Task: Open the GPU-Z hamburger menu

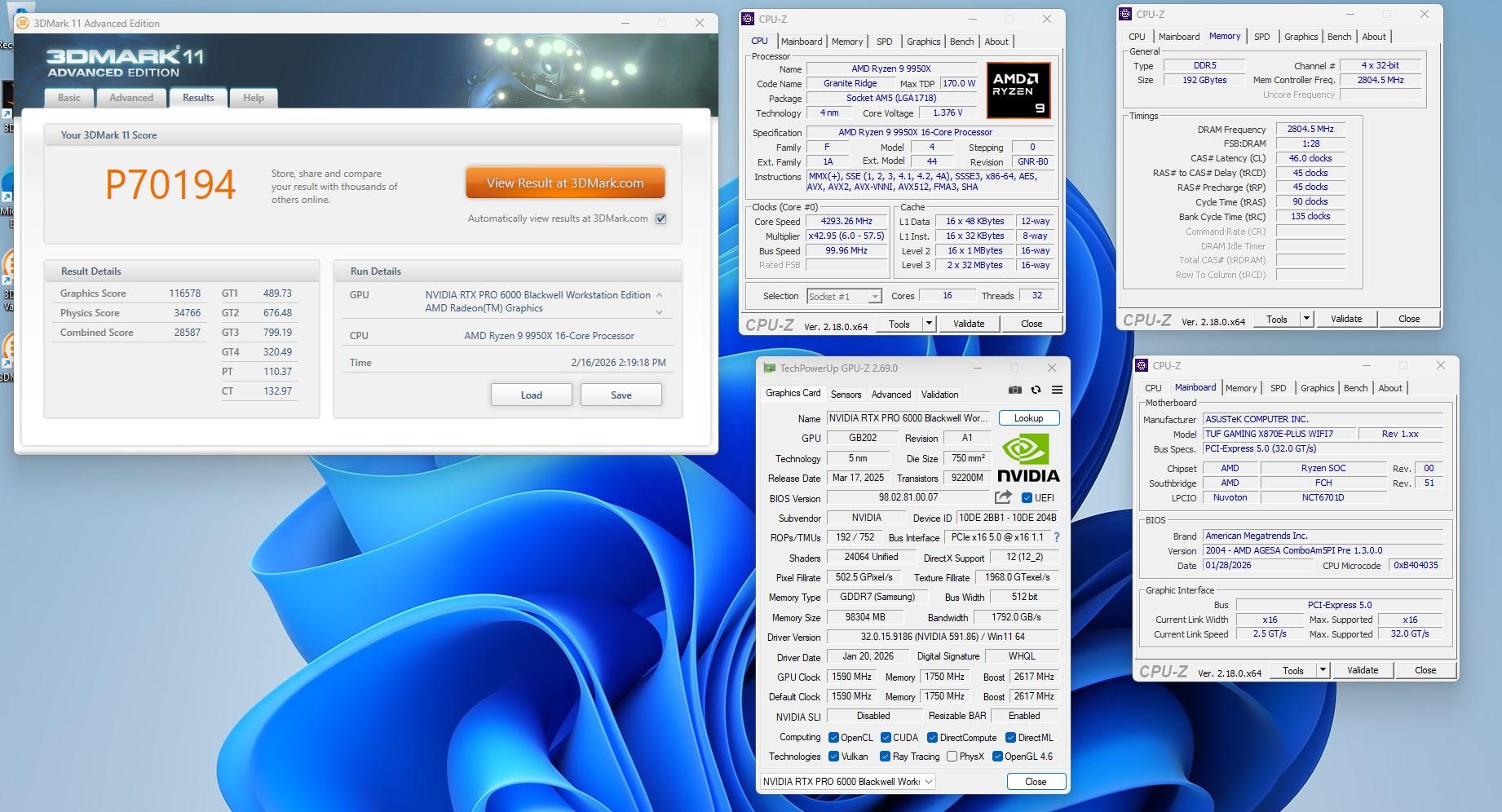Action: [x=1057, y=390]
